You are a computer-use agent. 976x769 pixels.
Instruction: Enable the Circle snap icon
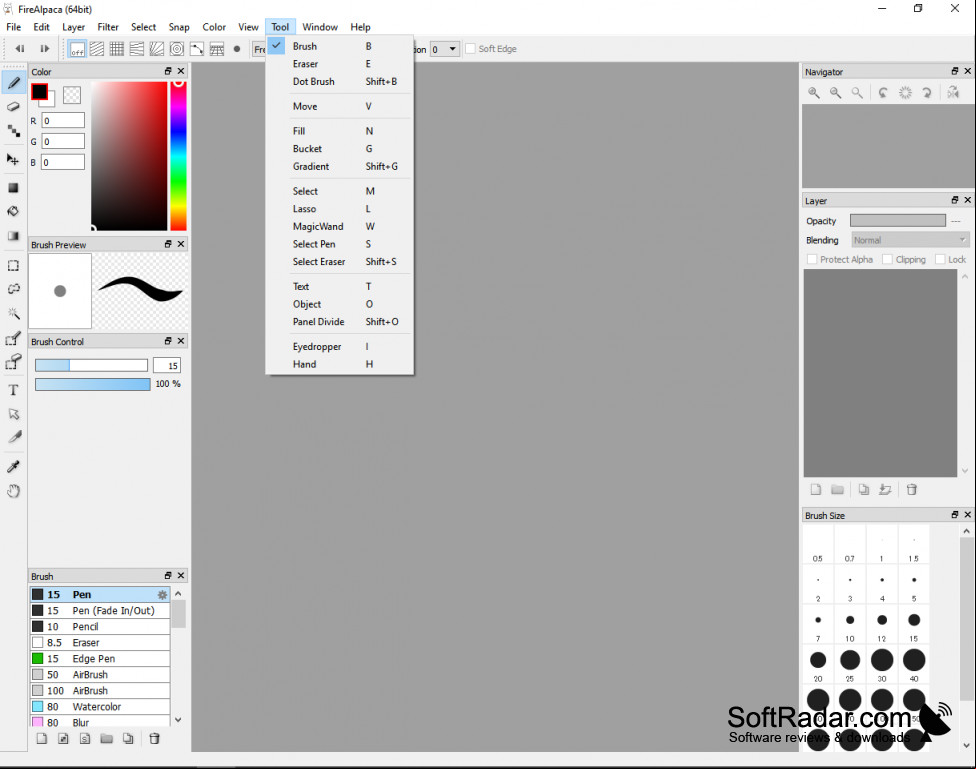(x=177, y=49)
